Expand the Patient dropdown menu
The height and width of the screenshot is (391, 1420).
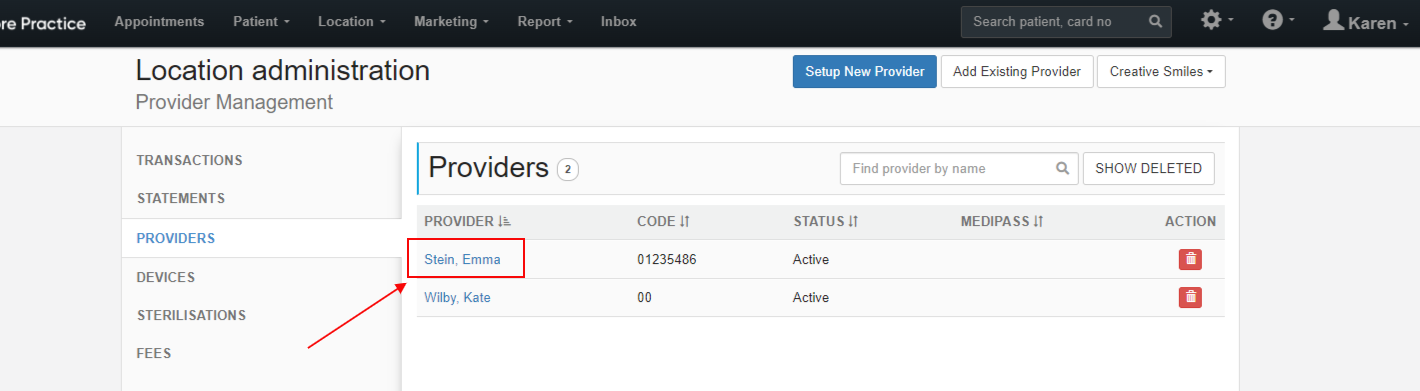coord(261,21)
